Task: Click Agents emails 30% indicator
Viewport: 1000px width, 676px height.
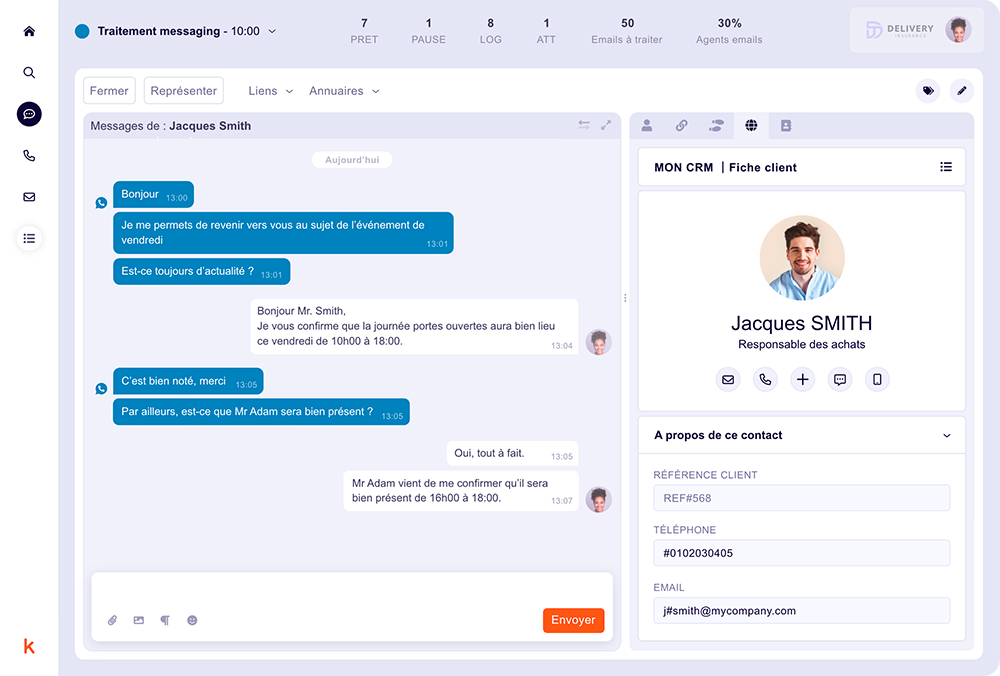Action: pos(729,31)
